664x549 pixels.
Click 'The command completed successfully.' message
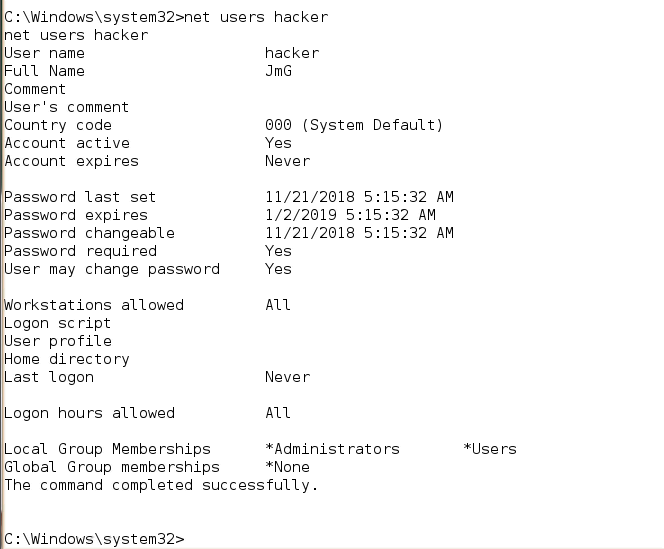160,485
